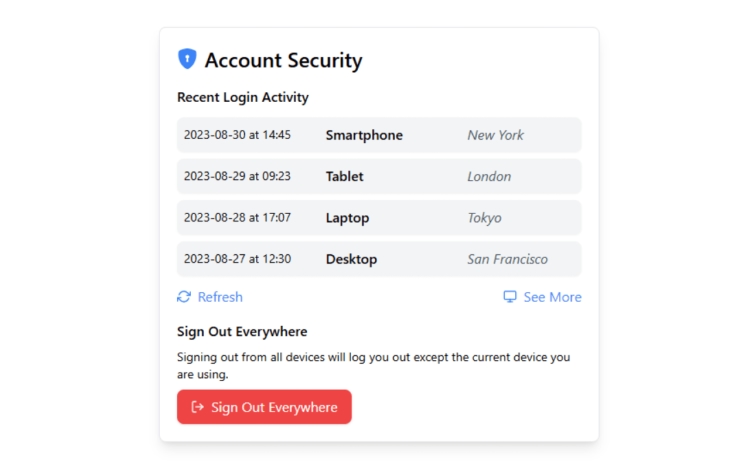Select the Tablet login entry
The image size is (750, 469).
point(379,176)
